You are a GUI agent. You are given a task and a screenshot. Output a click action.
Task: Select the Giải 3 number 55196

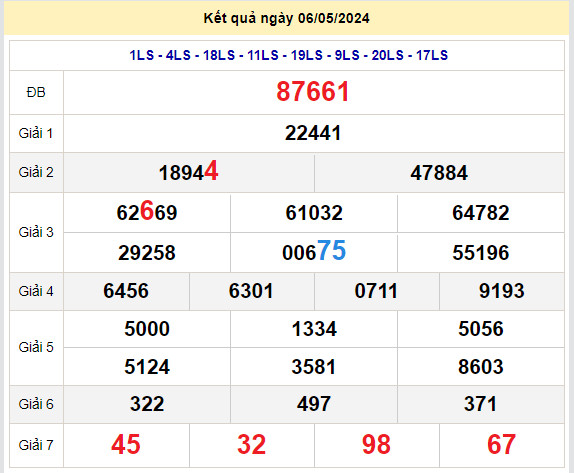481,253
